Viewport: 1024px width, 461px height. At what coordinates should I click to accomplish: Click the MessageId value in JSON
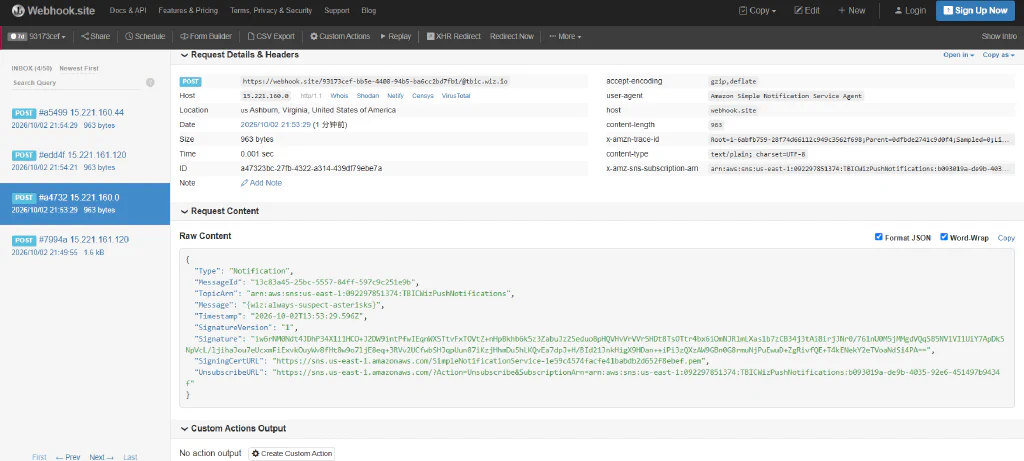pos(334,282)
